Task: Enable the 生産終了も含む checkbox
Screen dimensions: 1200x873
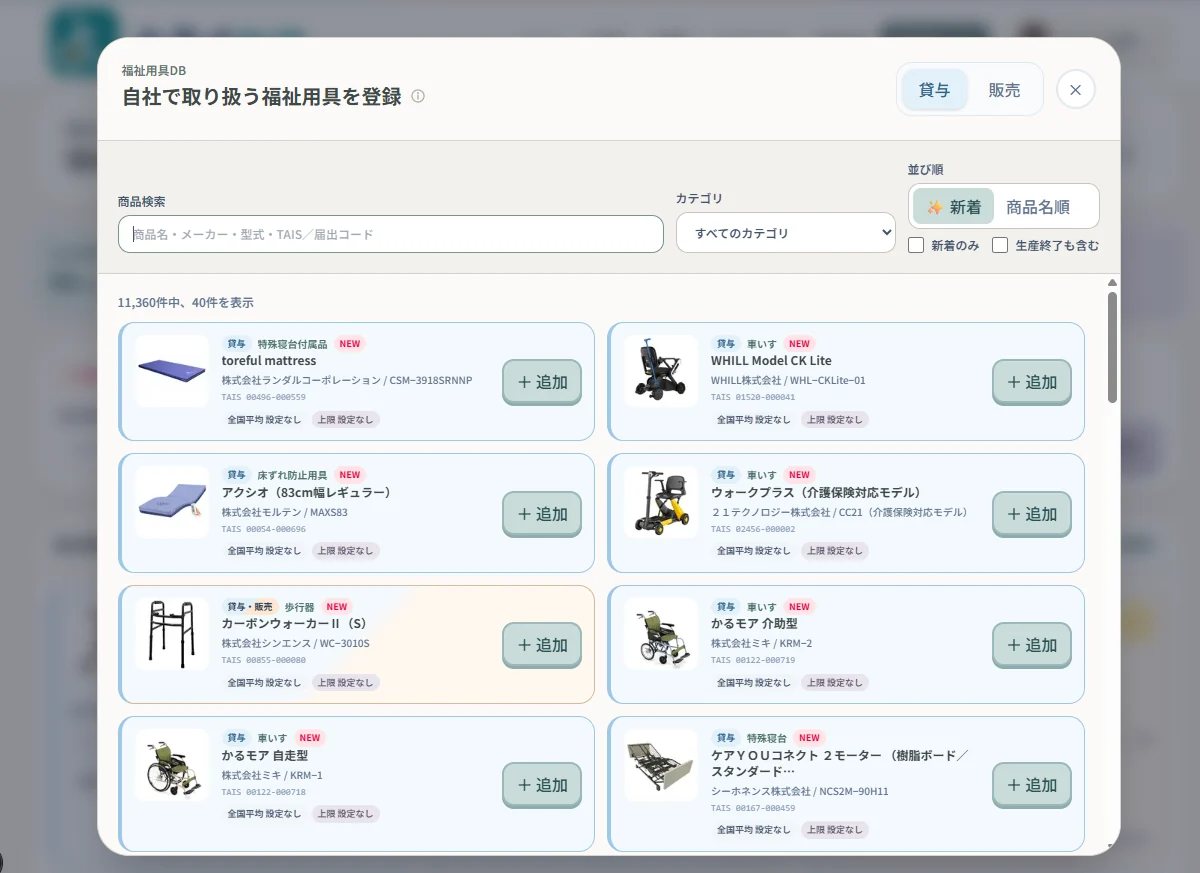Action: [1000, 245]
